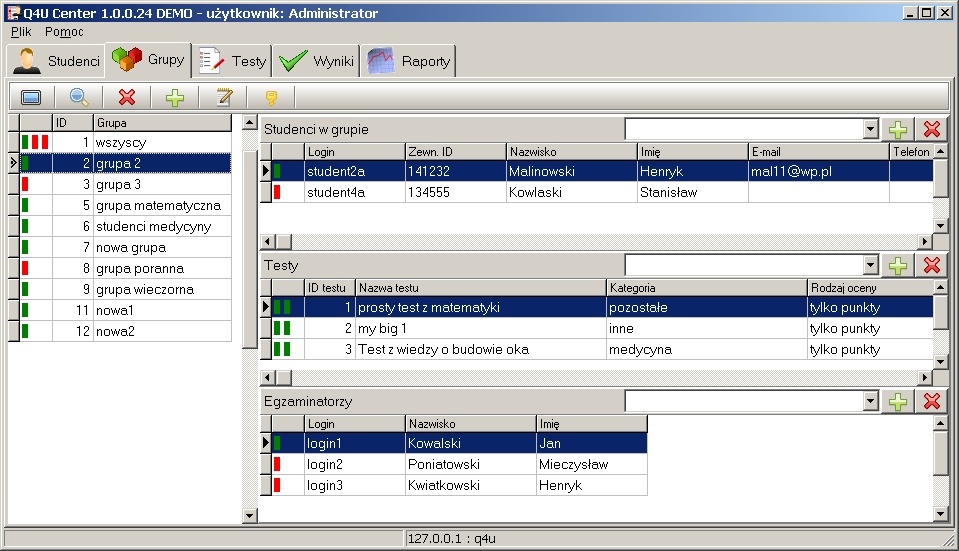The image size is (959, 551).
Task: Click the 'Nazwa testu' column header
Action: (480, 287)
